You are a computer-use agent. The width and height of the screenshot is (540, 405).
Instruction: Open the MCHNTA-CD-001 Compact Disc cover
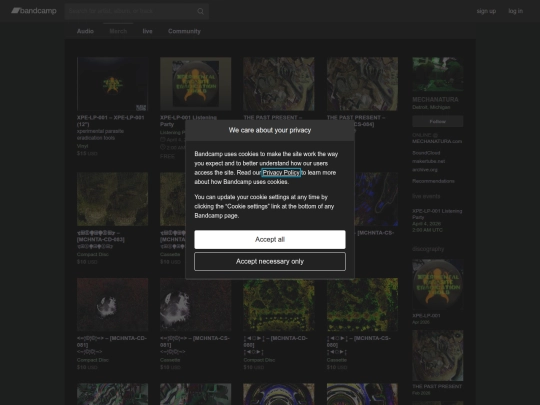112,304
